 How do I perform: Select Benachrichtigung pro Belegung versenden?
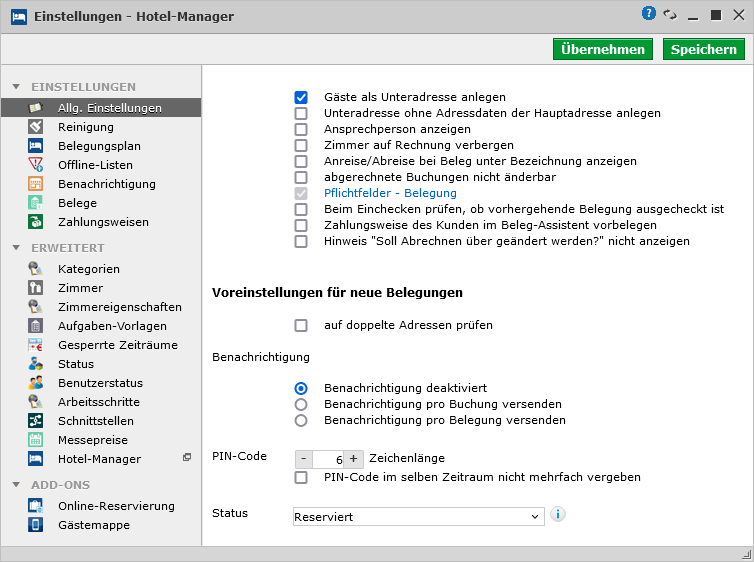[x=301, y=420]
